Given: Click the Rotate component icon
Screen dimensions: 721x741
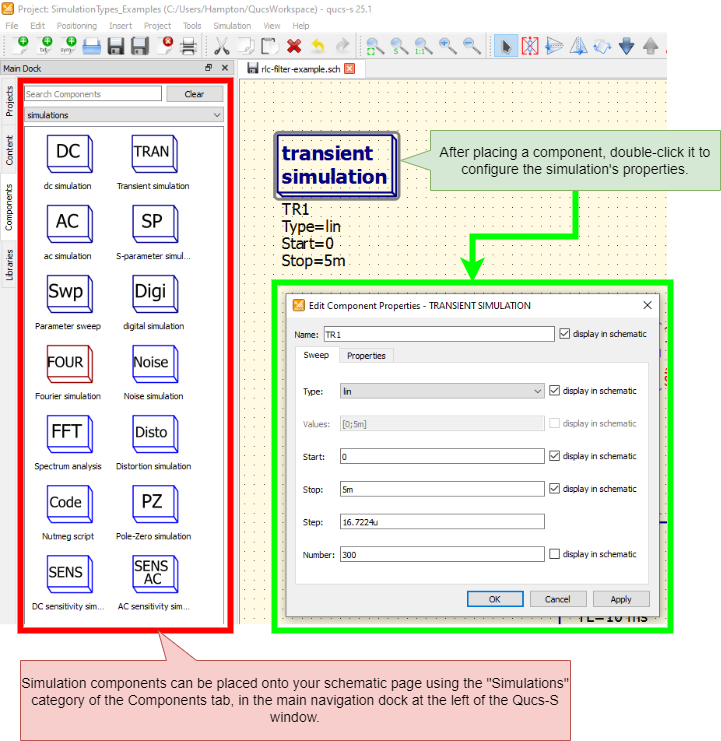Looking at the screenshot, I should [602, 46].
